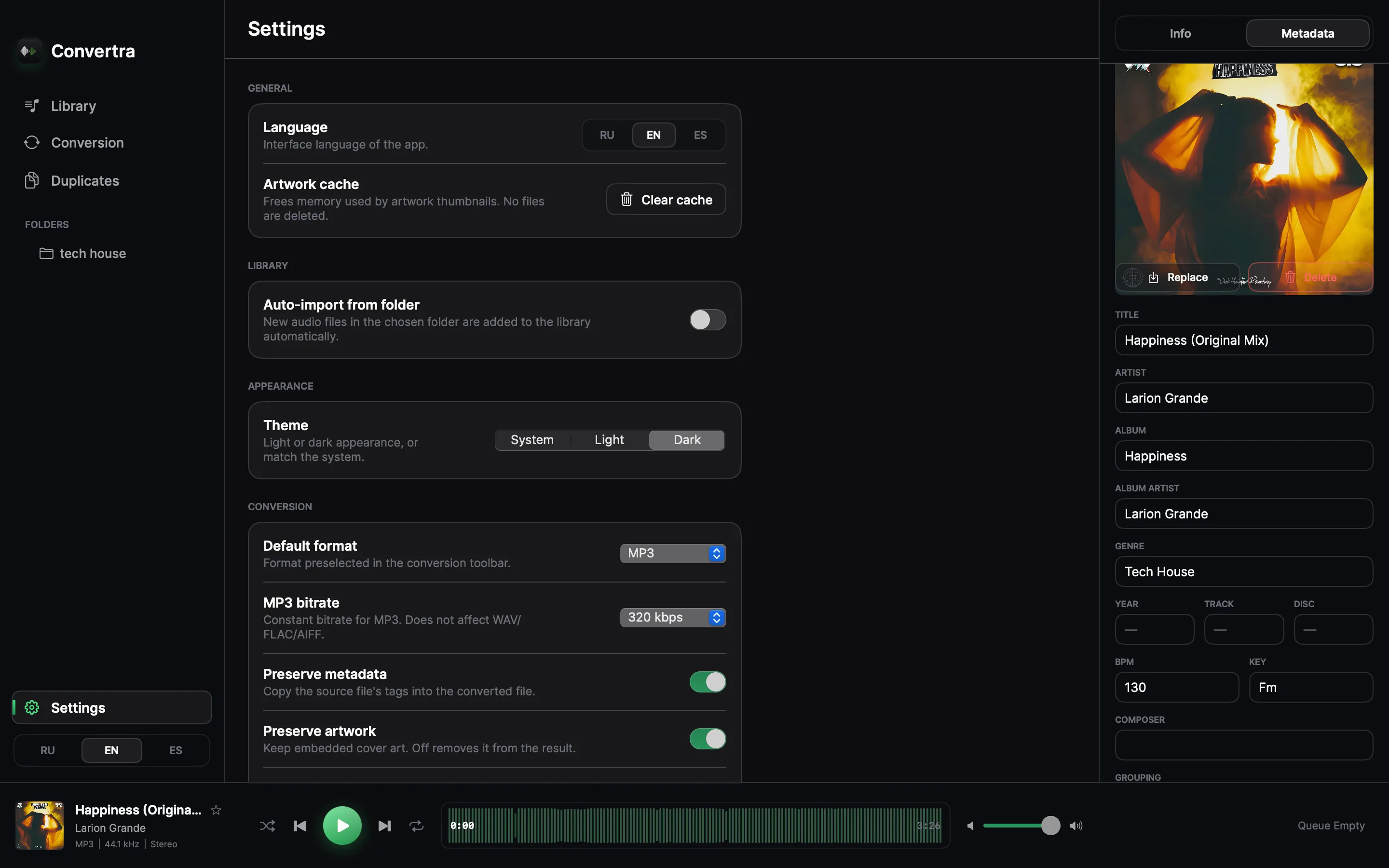Seek within the waveform progress bar
This screenshot has width=1389, height=868.
(695, 826)
